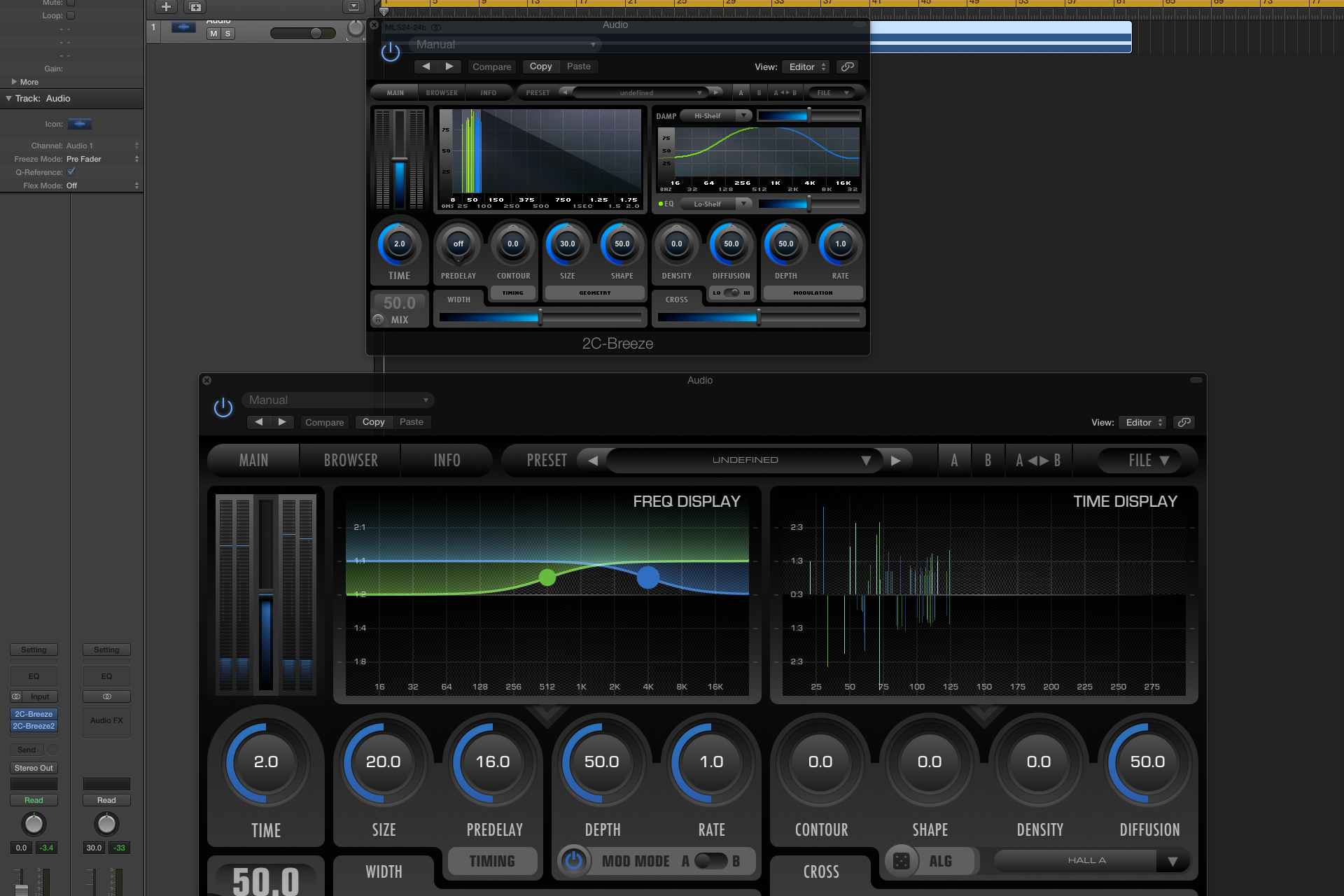Click the WIDTH slider handle in 2C-Breeze
This screenshot has width=1344, height=896.
point(540,317)
